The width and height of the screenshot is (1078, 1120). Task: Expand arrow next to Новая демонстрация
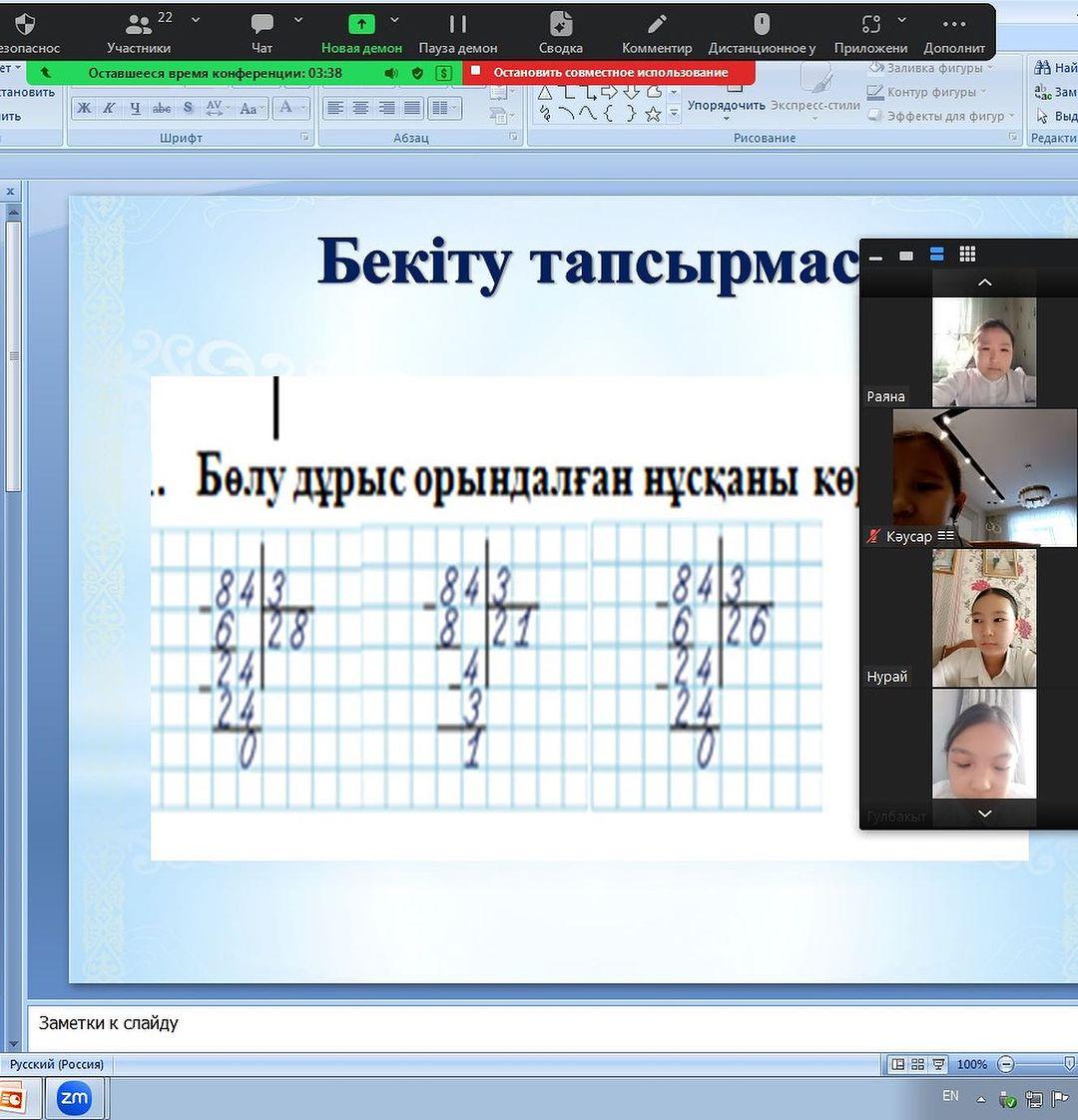[x=394, y=20]
